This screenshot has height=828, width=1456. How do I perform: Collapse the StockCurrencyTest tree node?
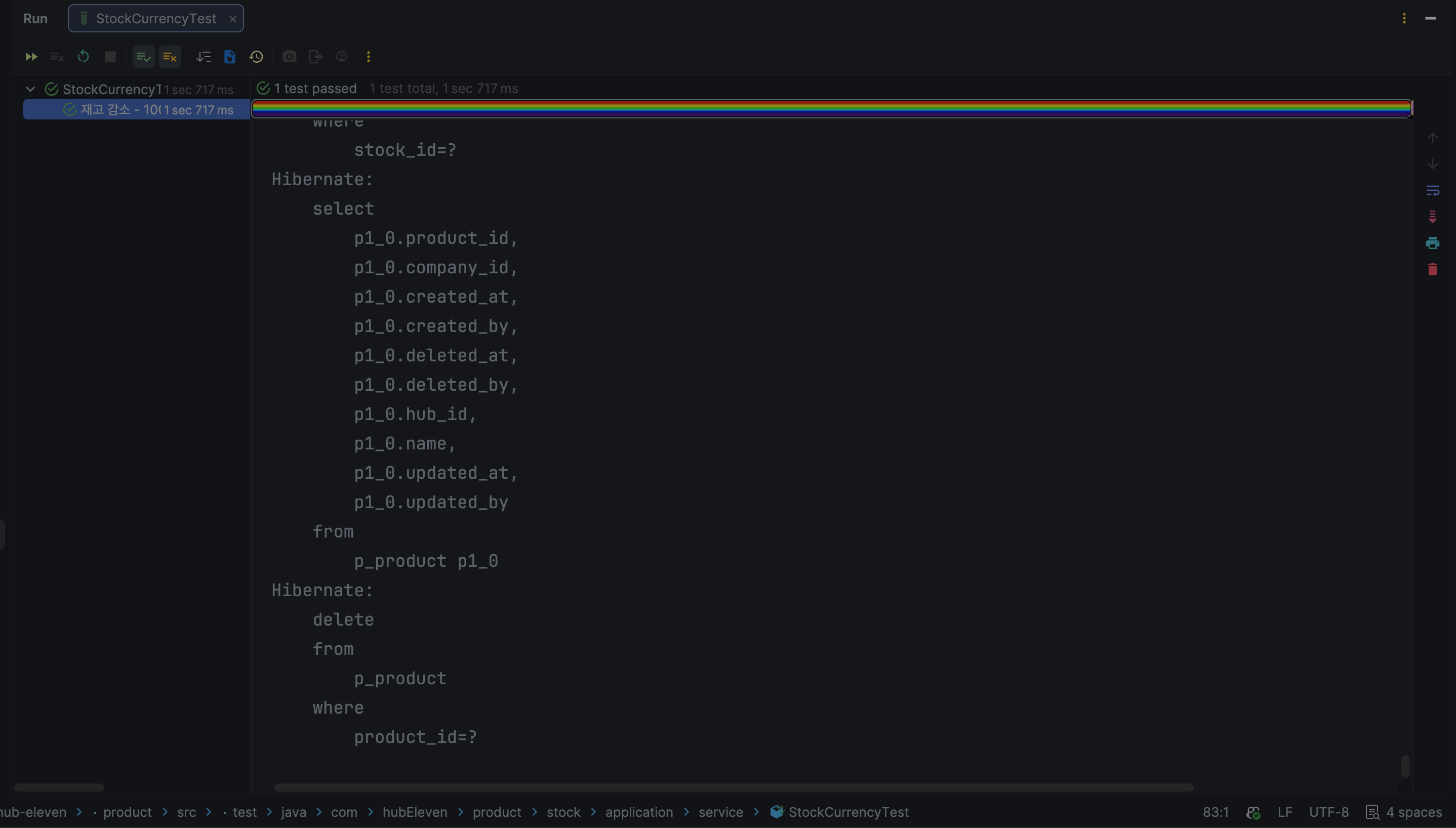(x=31, y=89)
